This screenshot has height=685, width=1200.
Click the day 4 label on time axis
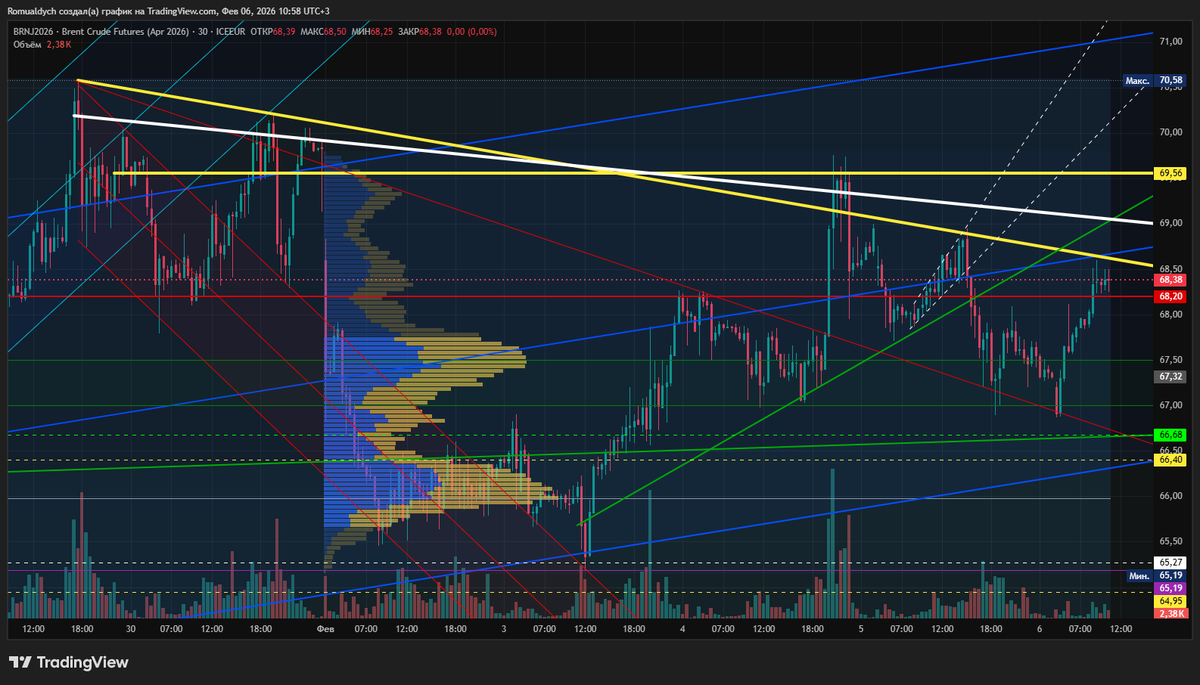coord(682,630)
